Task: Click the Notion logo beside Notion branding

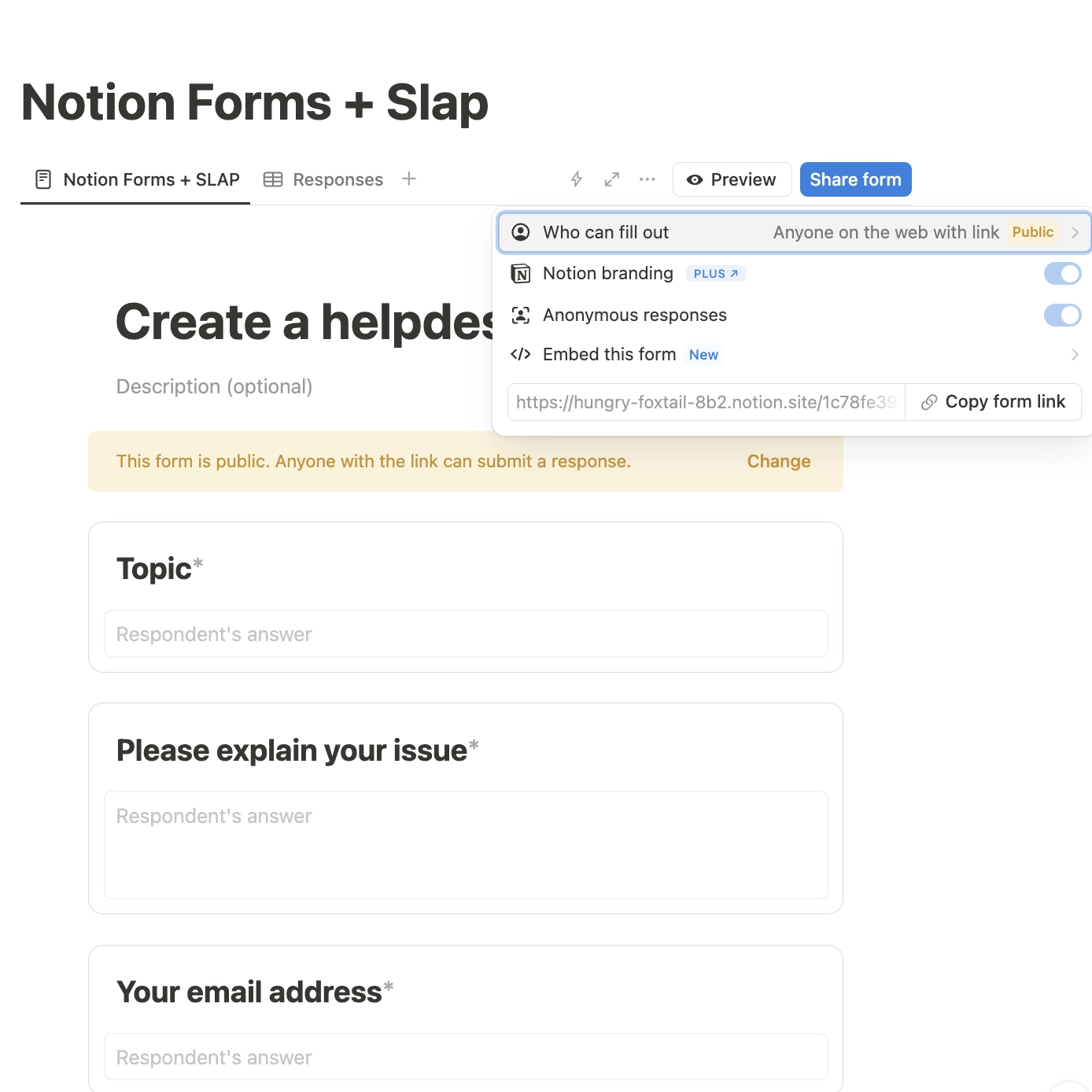Action: point(521,274)
